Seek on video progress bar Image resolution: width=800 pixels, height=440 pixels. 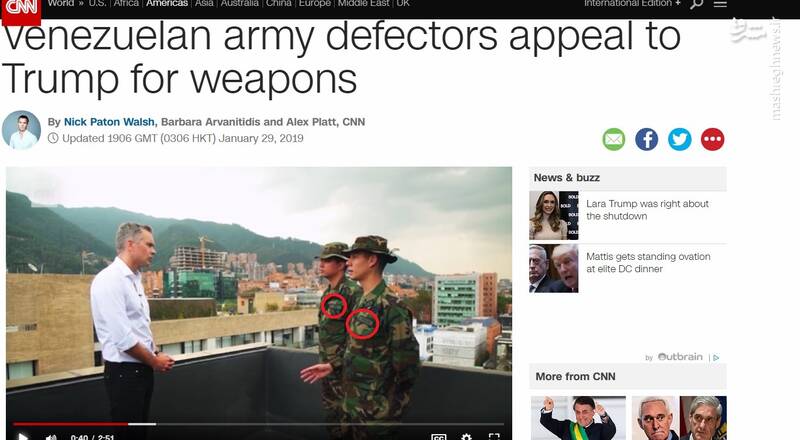258,424
